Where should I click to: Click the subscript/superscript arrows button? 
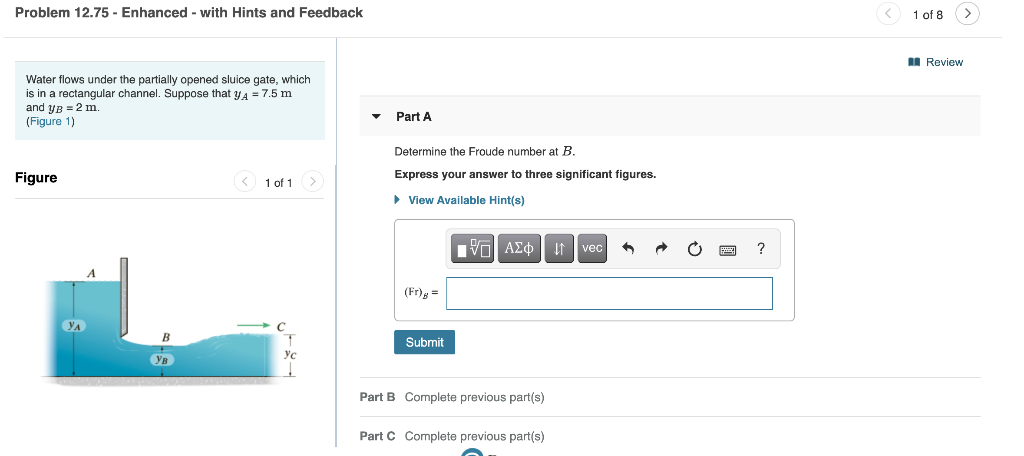click(x=560, y=248)
